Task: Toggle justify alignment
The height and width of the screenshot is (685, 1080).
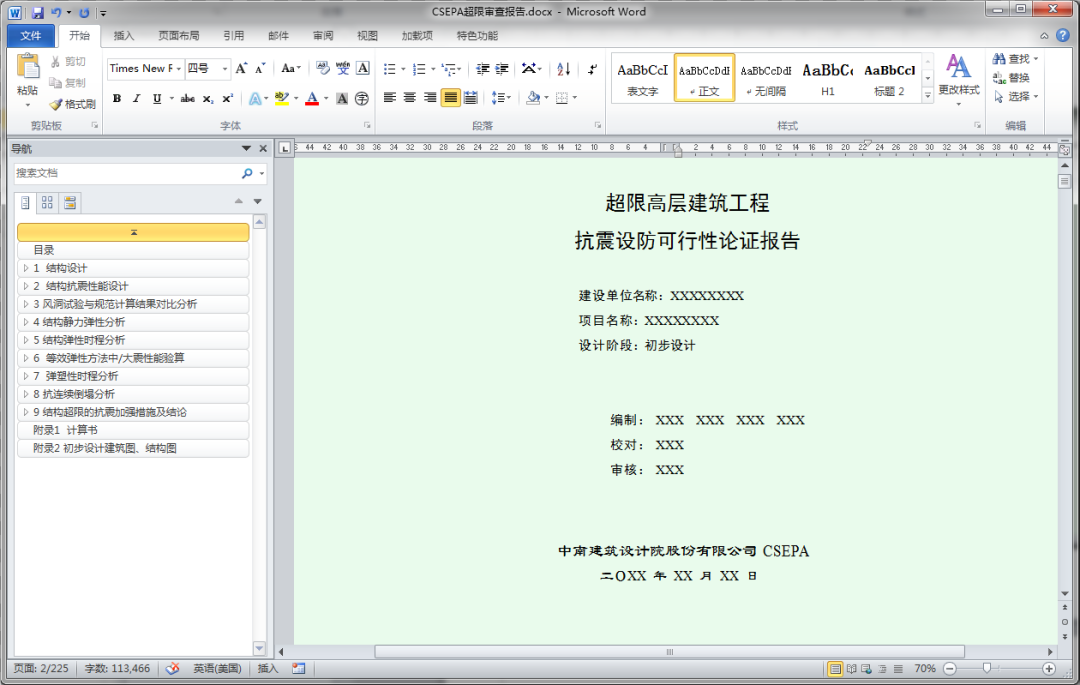Action: [450, 98]
